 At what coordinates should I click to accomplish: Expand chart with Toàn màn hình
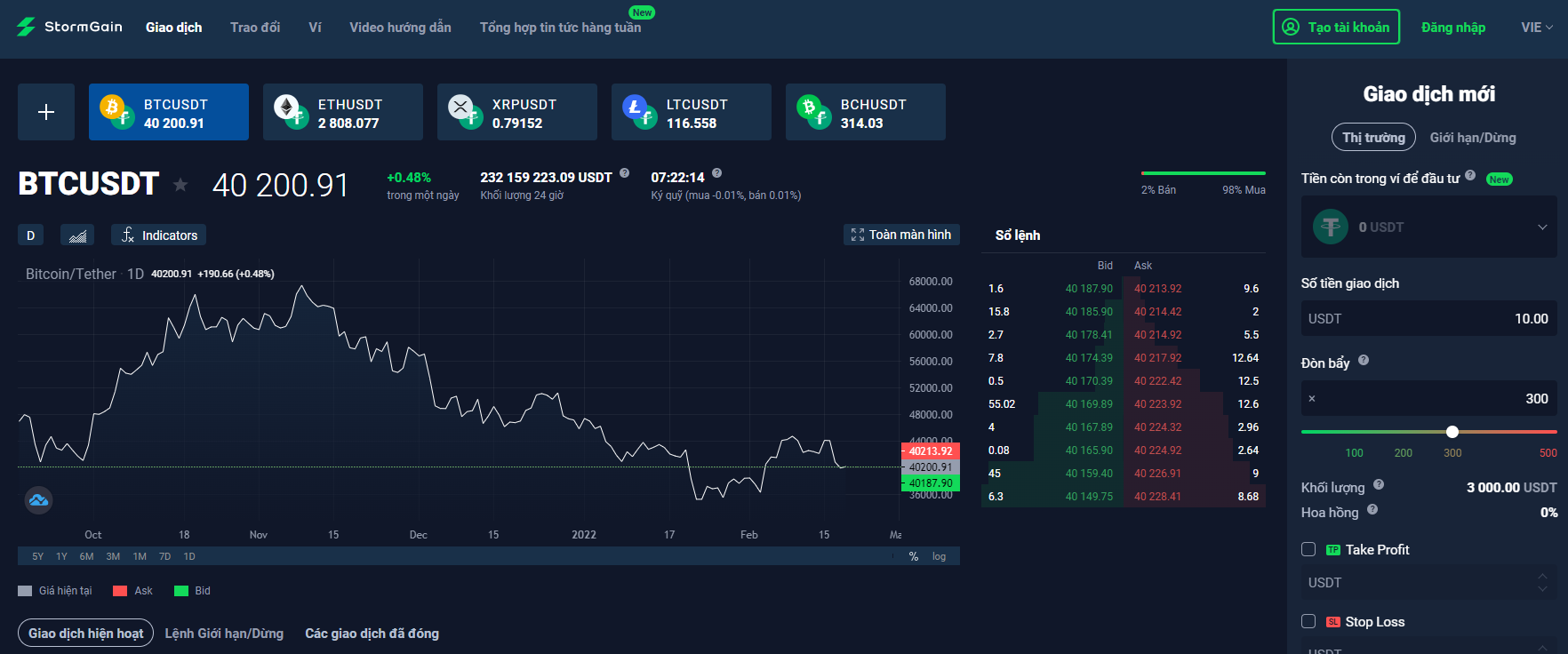(x=901, y=235)
